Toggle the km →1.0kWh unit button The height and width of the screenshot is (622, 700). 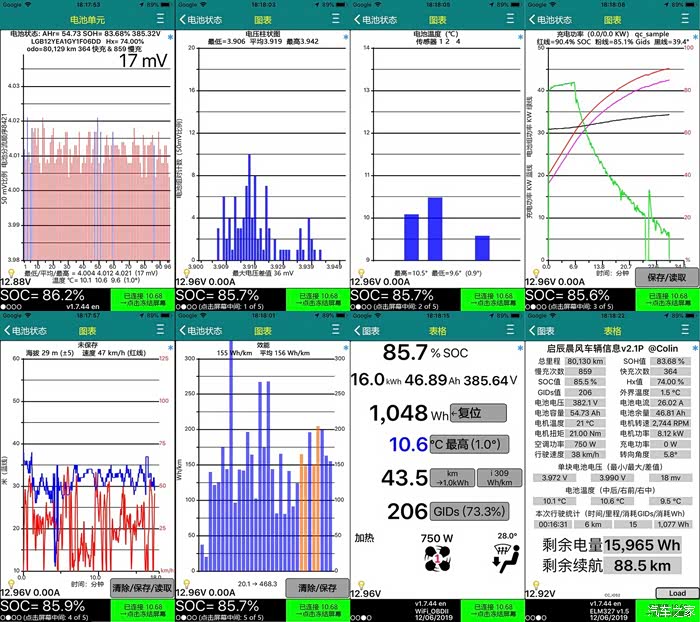458,478
